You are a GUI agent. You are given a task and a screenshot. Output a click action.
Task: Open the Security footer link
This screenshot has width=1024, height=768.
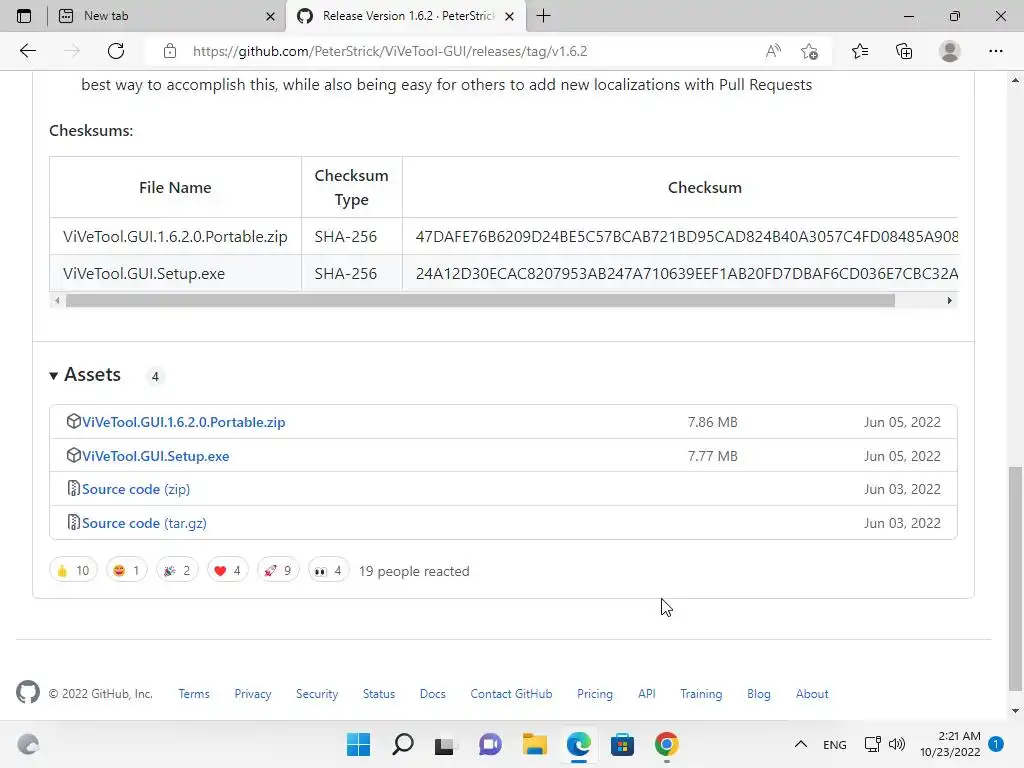317,694
